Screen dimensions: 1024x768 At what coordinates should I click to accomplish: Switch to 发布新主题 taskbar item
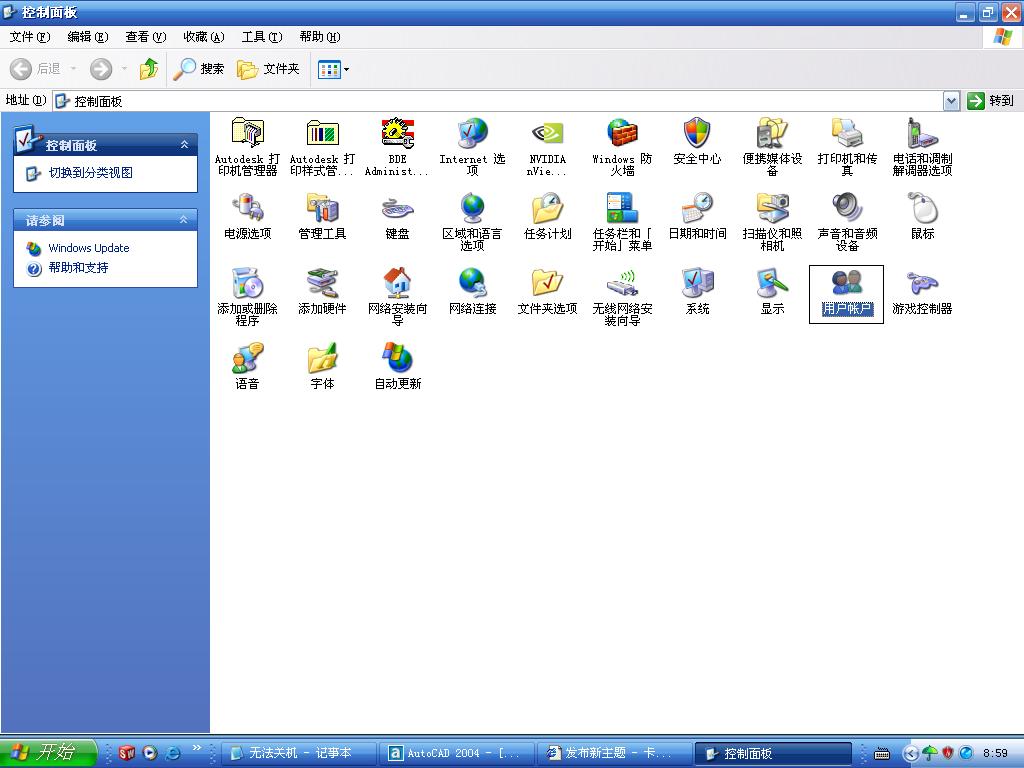tap(614, 753)
